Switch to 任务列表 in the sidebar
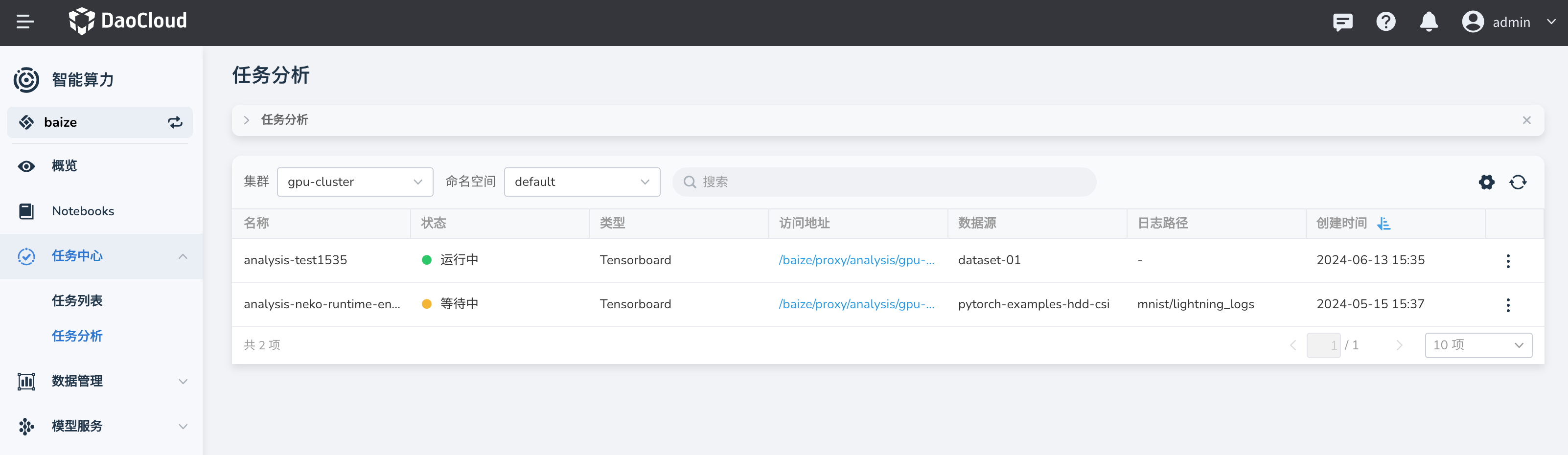Viewport: 1568px width, 455px height. 77,300
